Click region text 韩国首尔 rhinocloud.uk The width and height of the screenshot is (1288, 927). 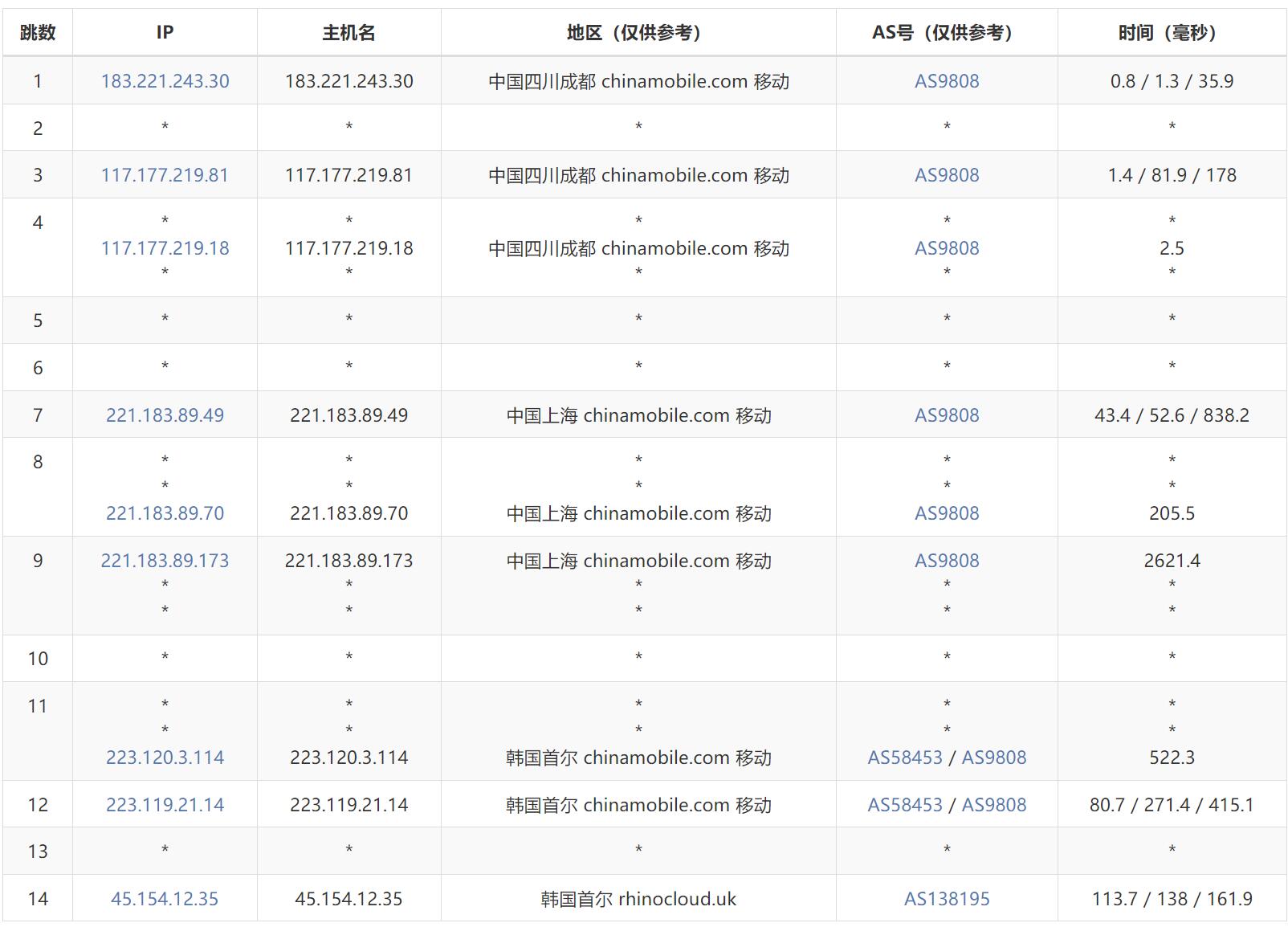[638, 899]
